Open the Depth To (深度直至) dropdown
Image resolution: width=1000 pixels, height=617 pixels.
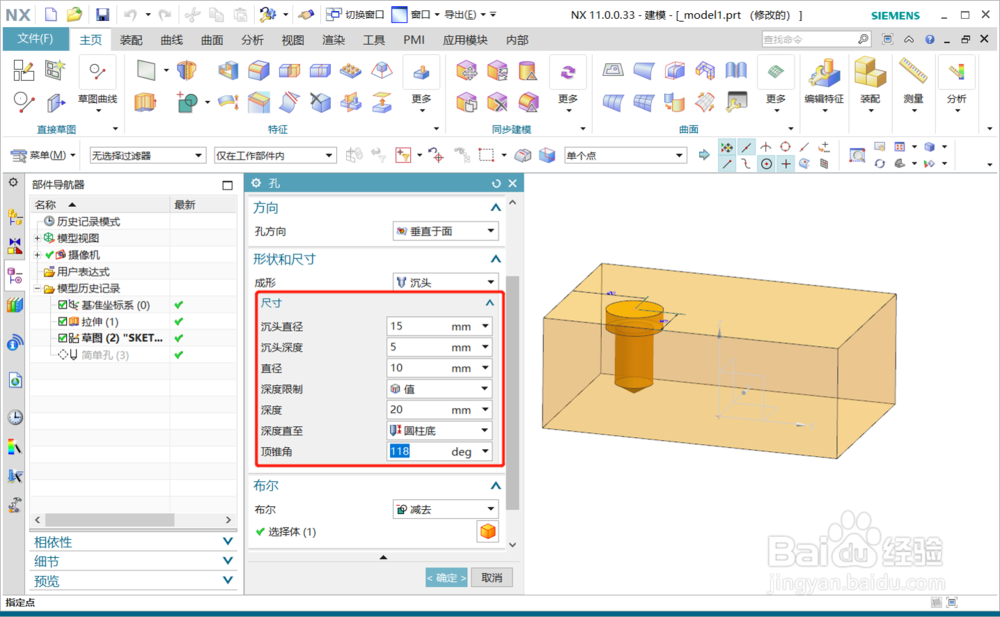pyautogui.click(x=439, y=431)
